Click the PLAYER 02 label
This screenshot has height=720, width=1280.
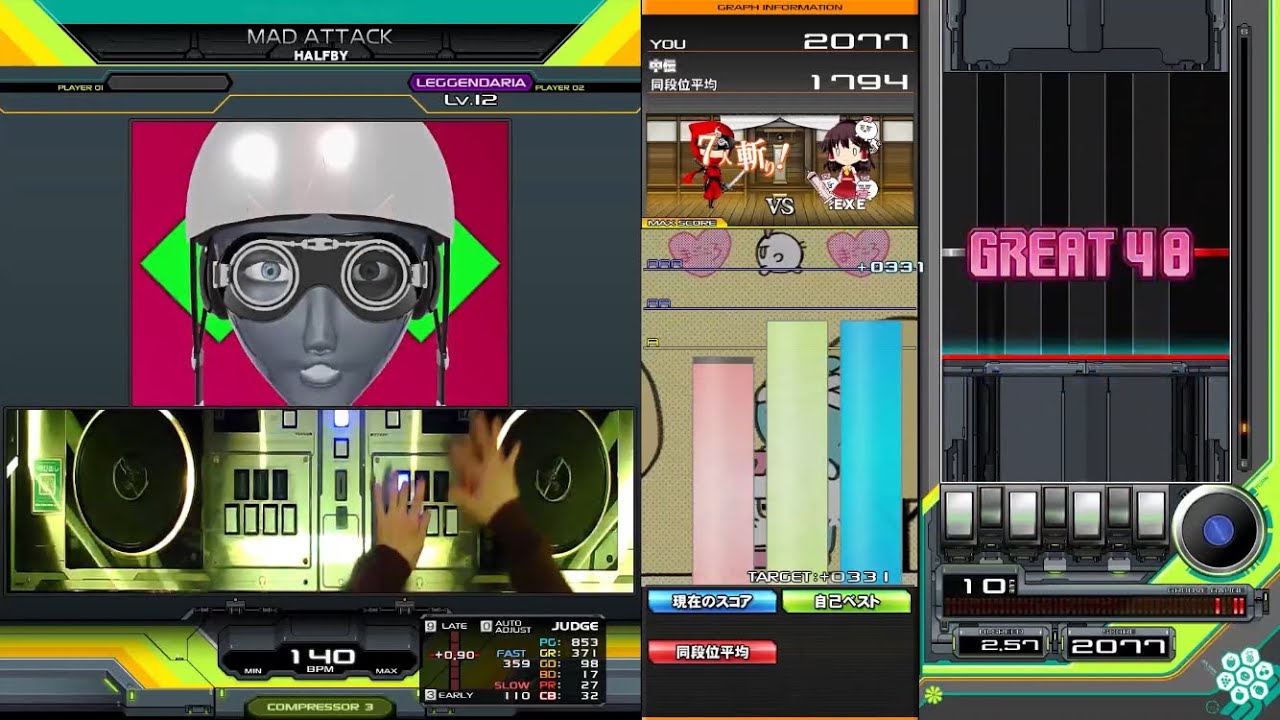click(560, 87)
